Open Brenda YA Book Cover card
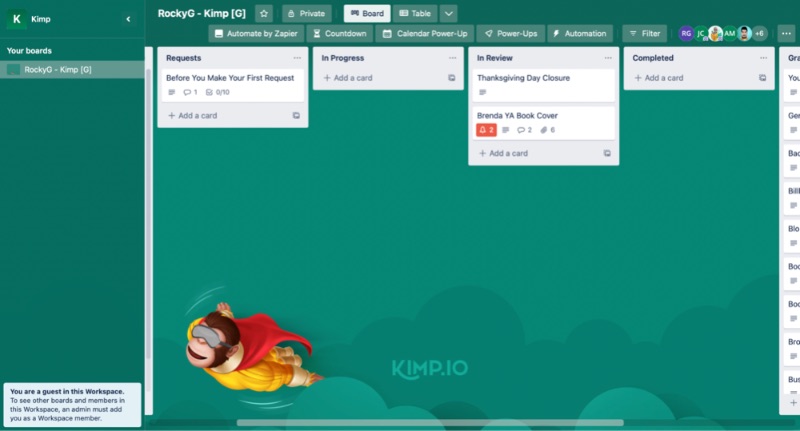800x431 pixels. pyautogui.click(x=543, y=122)
